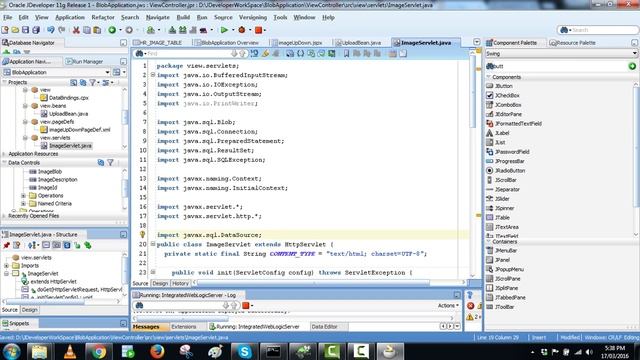
Task: Open the BlobApplication application dropdown
Action: [107, 72]
